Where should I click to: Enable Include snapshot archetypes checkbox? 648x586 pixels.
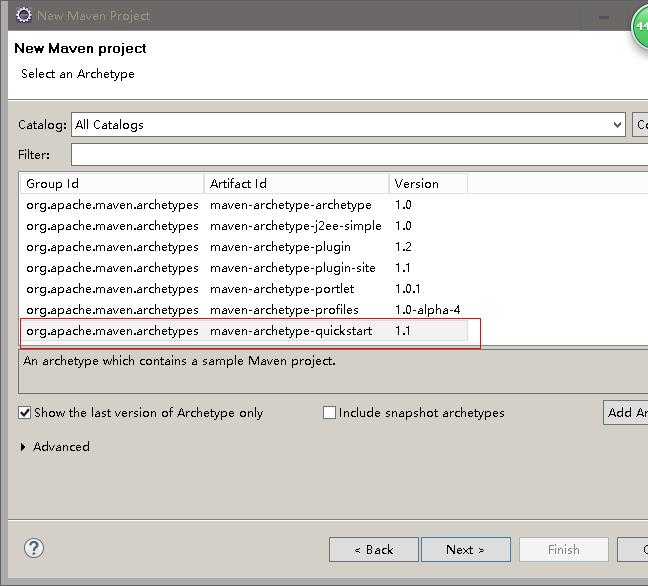tap(329, 412)
